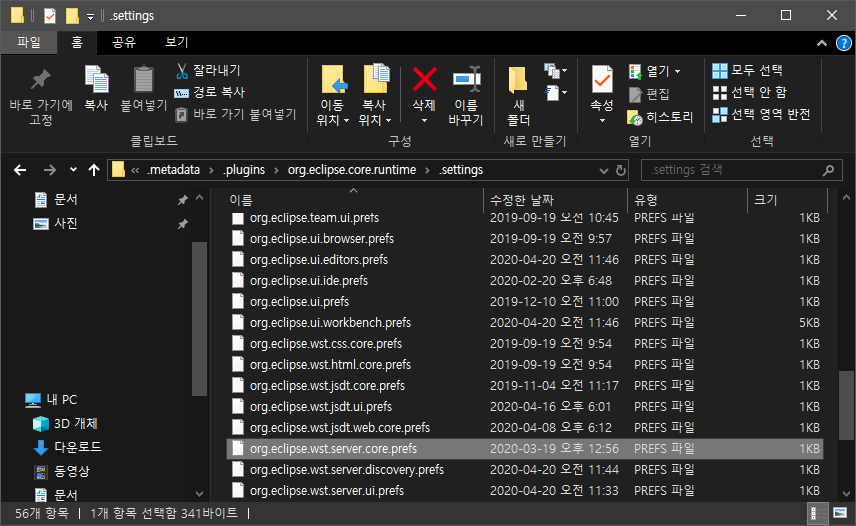Screen dimensions: 856x526
Task: Open Move to (이동 위치) menu
Action: pos(332,95)
